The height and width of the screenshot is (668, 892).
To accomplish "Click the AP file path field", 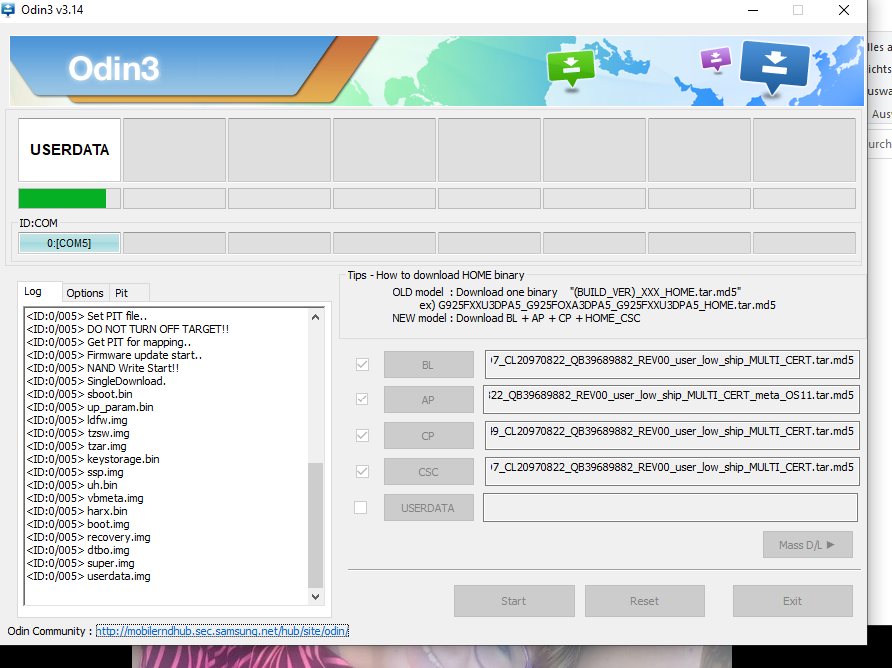I will pyautogui.click(x=671, y=399).
